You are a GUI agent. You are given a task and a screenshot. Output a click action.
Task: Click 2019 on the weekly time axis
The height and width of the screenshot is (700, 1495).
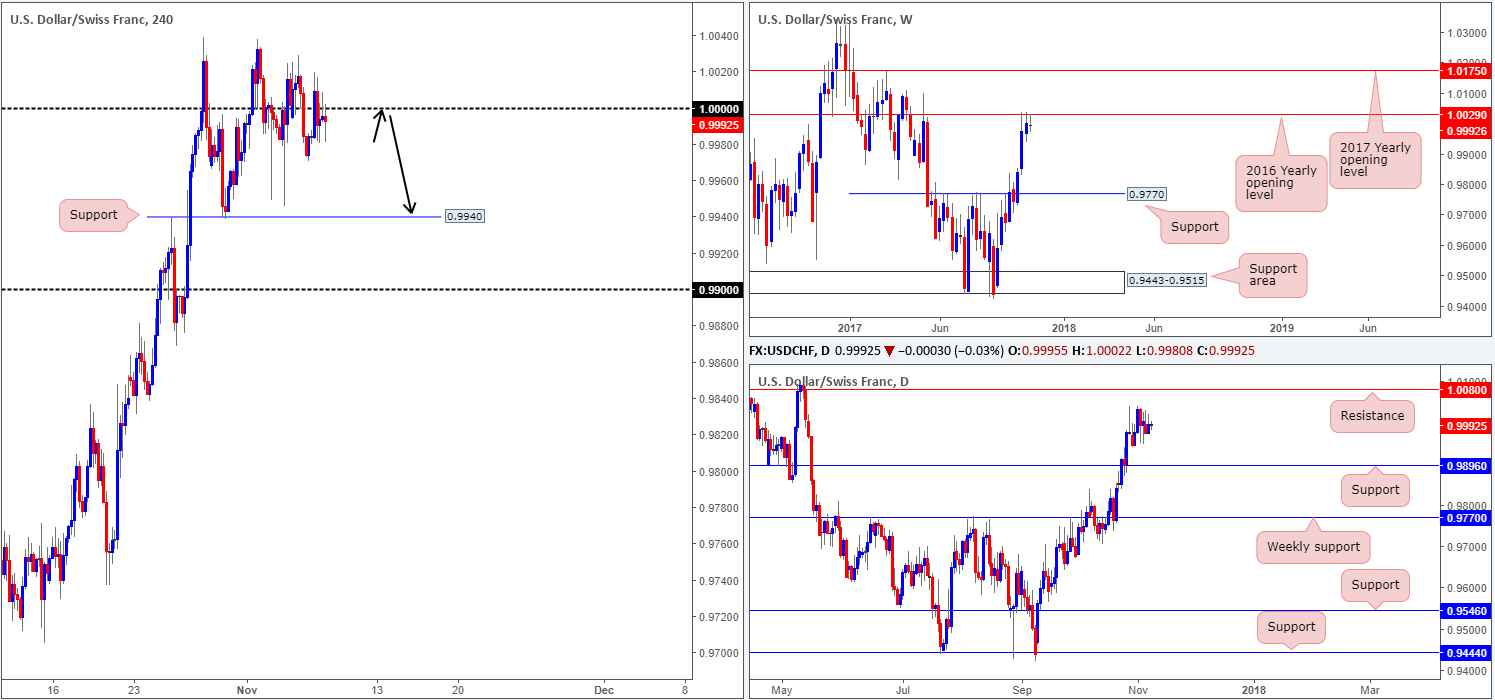pos(1282,328)
